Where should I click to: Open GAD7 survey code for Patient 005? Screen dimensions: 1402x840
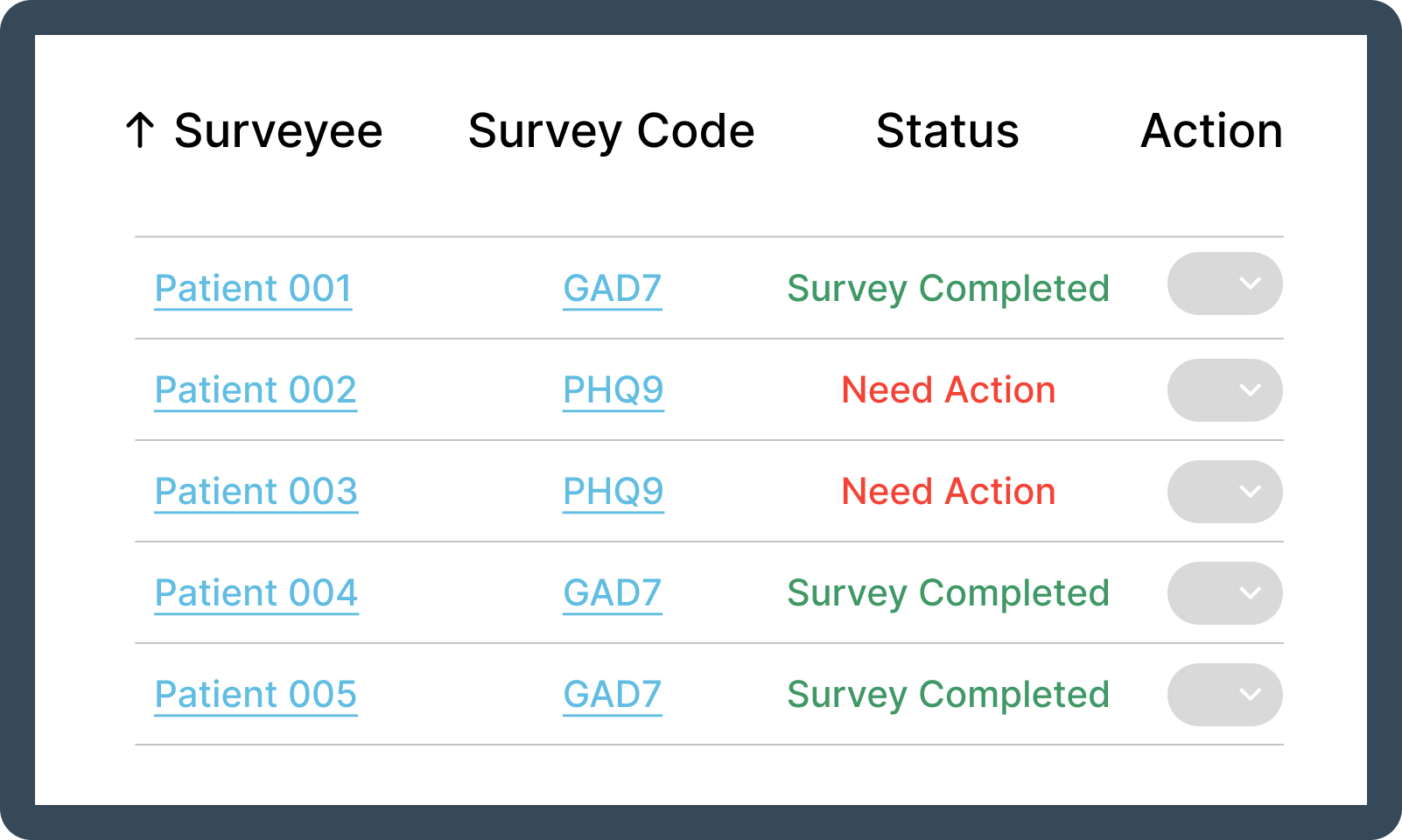612,695
